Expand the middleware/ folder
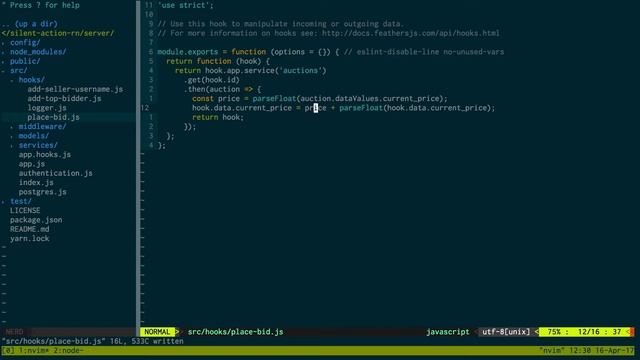 42,127
